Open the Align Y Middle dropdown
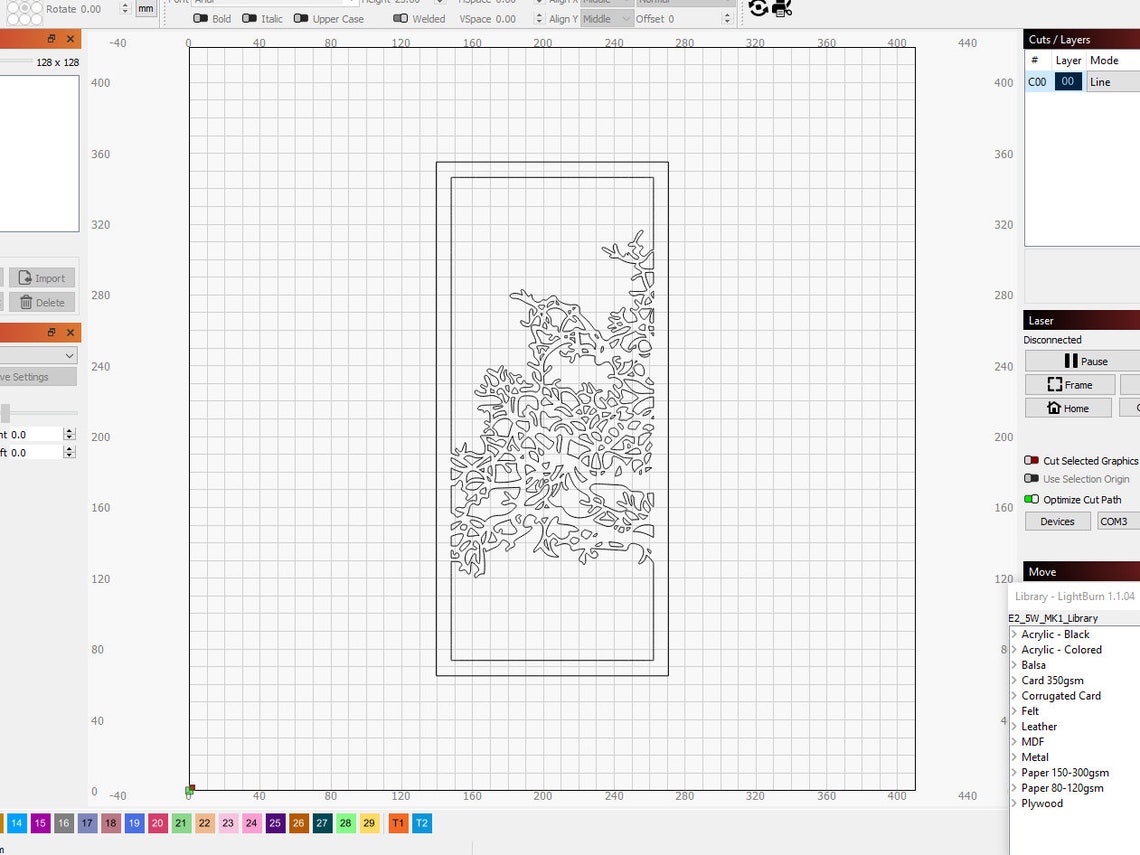This screenshot has height=855, width=1140. pyautogui.click(x=606, y=18)
